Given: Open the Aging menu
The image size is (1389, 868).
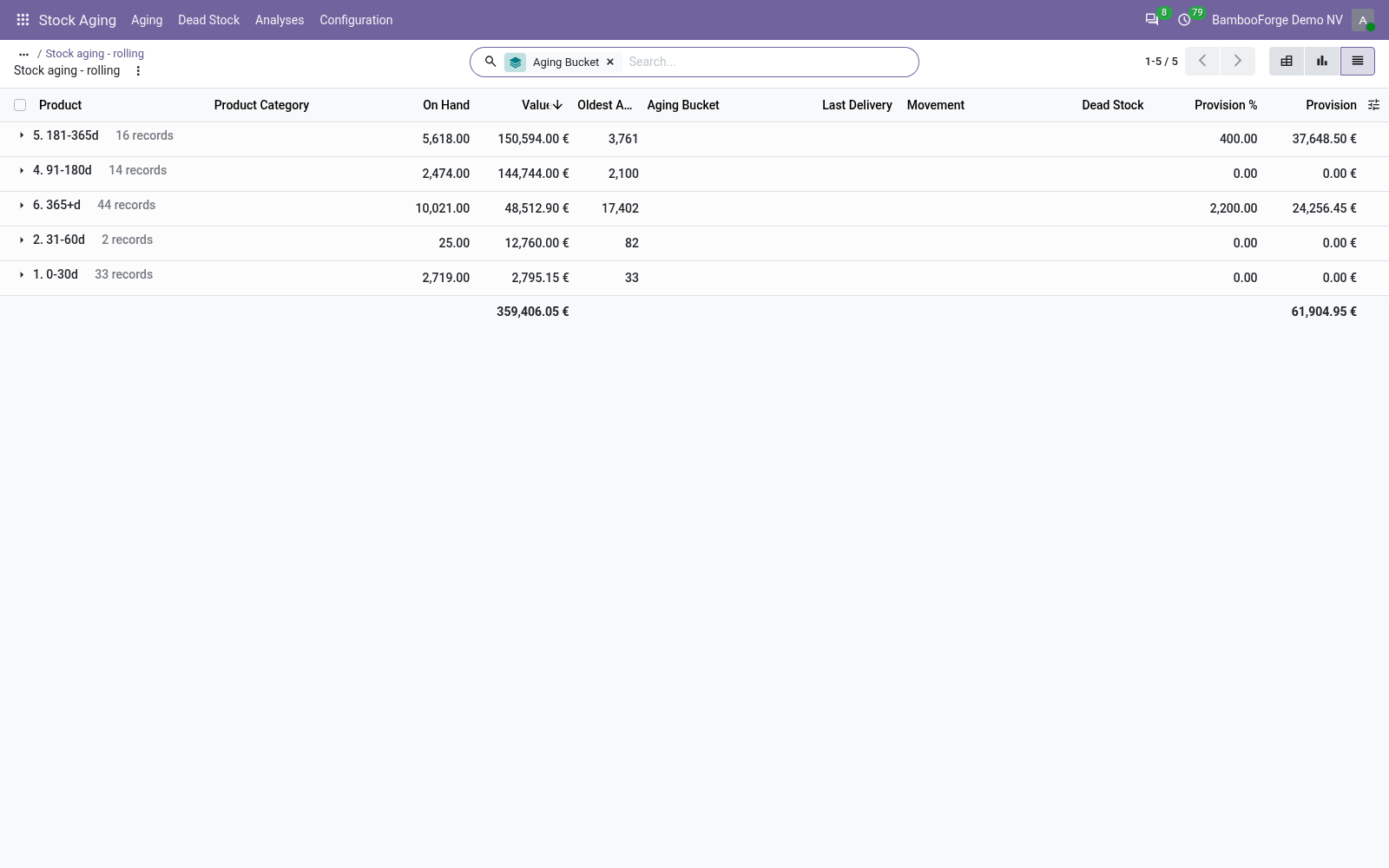Looking at the screenshot, I should tap(147, 20).
